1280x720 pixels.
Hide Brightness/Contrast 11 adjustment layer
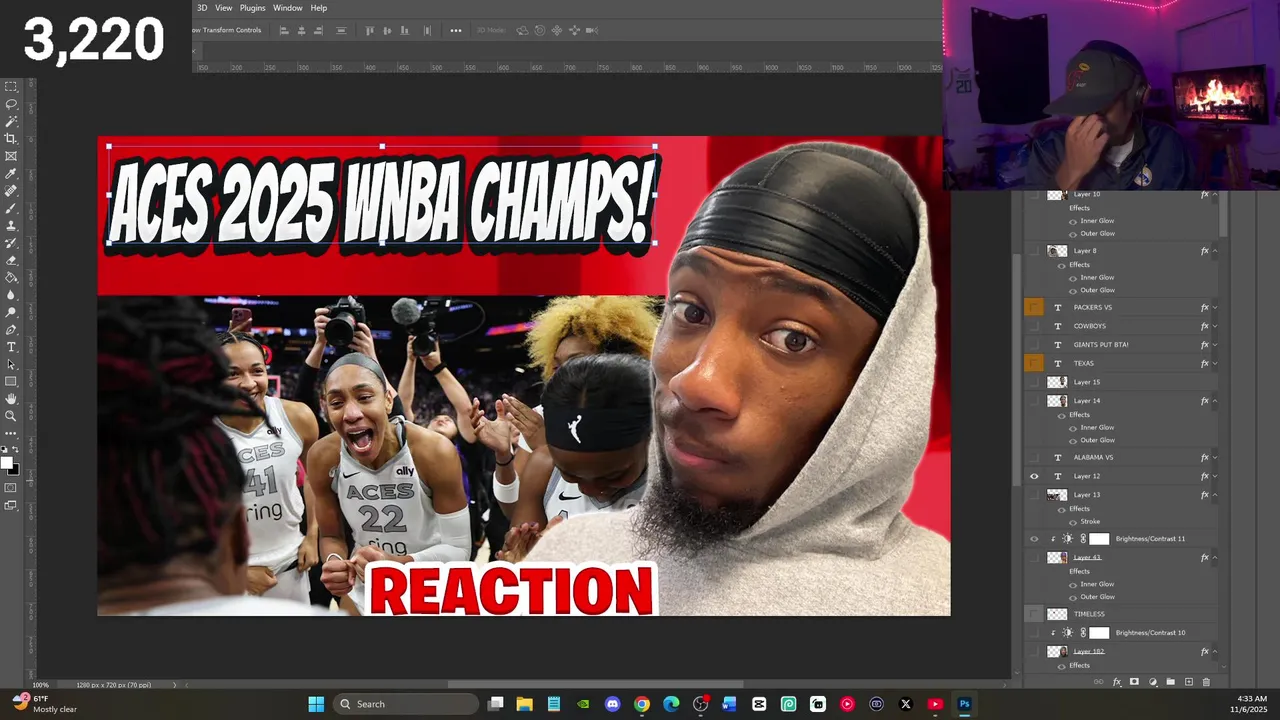(1034, 539)
